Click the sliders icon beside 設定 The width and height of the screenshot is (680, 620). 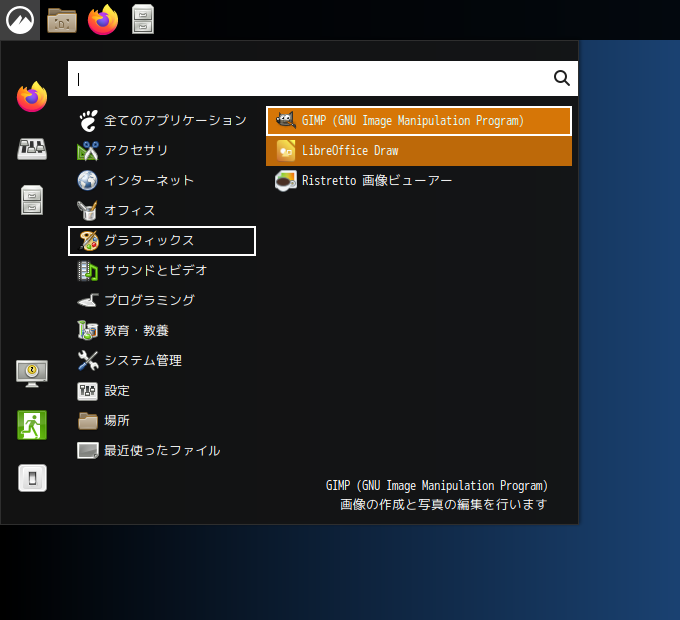pyautogui.click(x=88, y=391)
